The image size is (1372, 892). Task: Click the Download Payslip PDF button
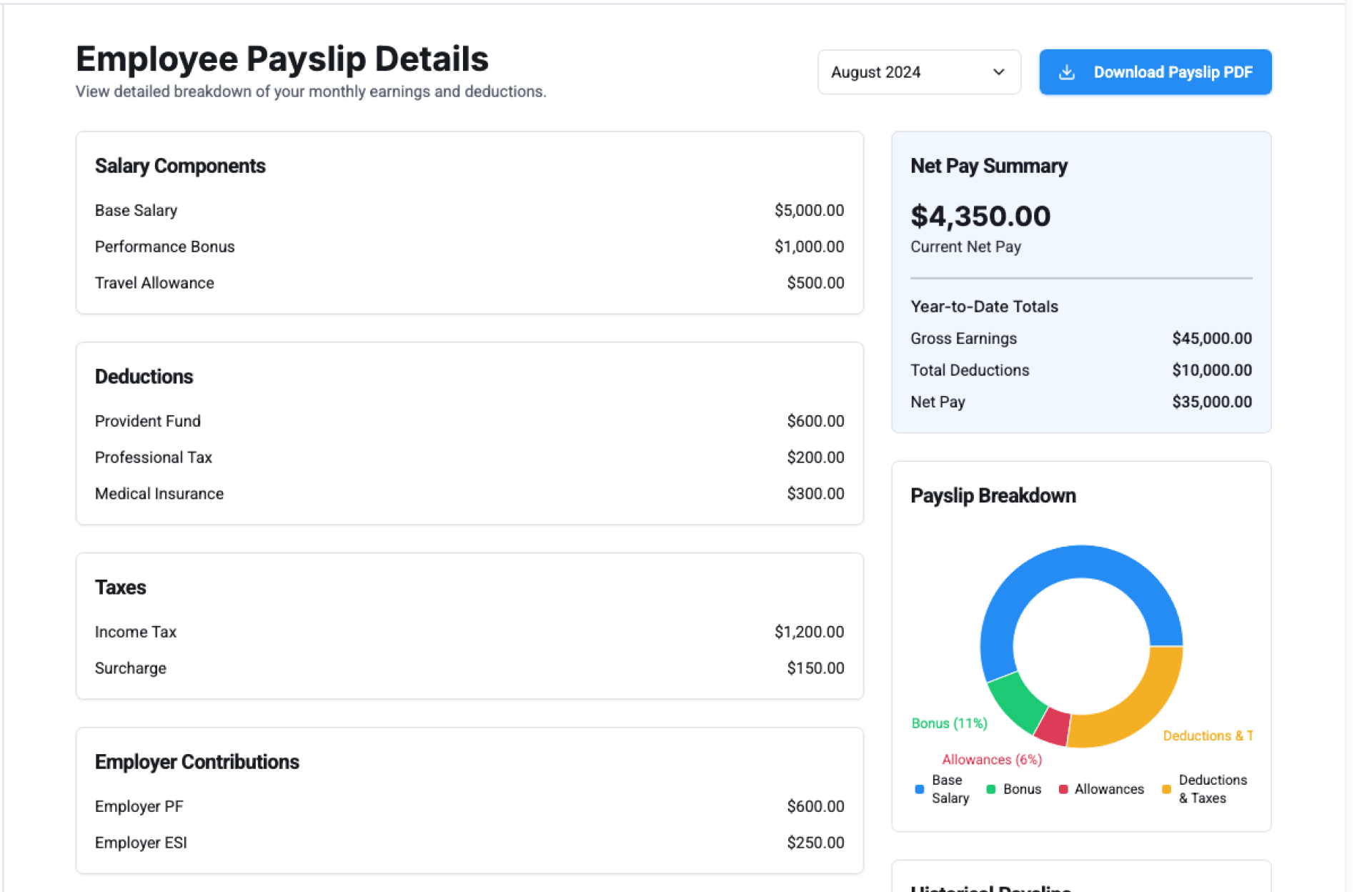click(1172, 72)
